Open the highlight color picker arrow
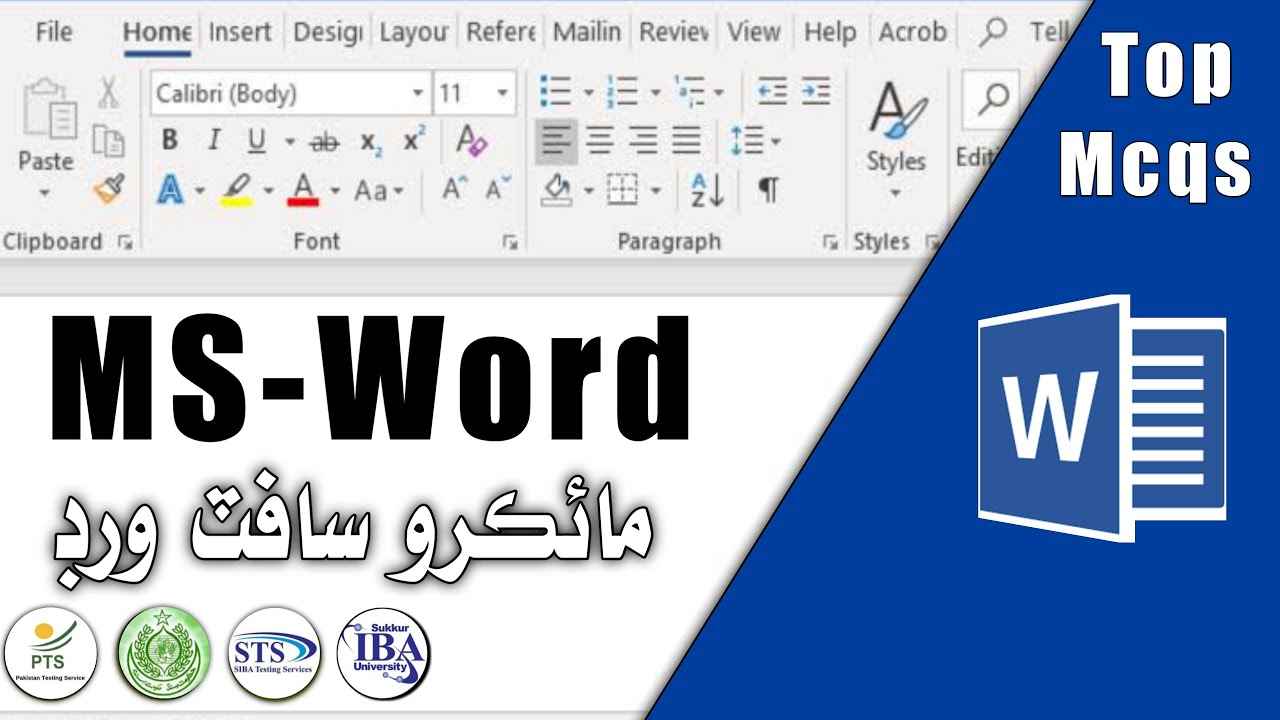 tap(268, 190)
